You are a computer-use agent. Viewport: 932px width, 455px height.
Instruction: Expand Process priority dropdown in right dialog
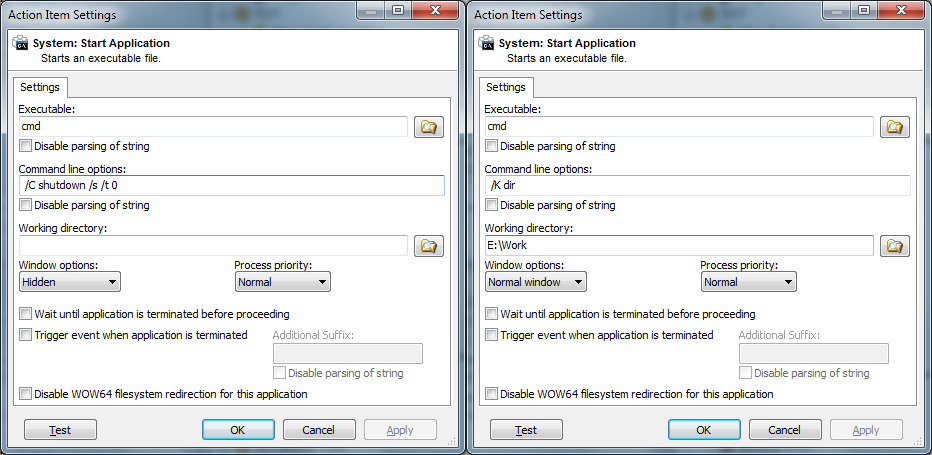(x=748, y=282)
